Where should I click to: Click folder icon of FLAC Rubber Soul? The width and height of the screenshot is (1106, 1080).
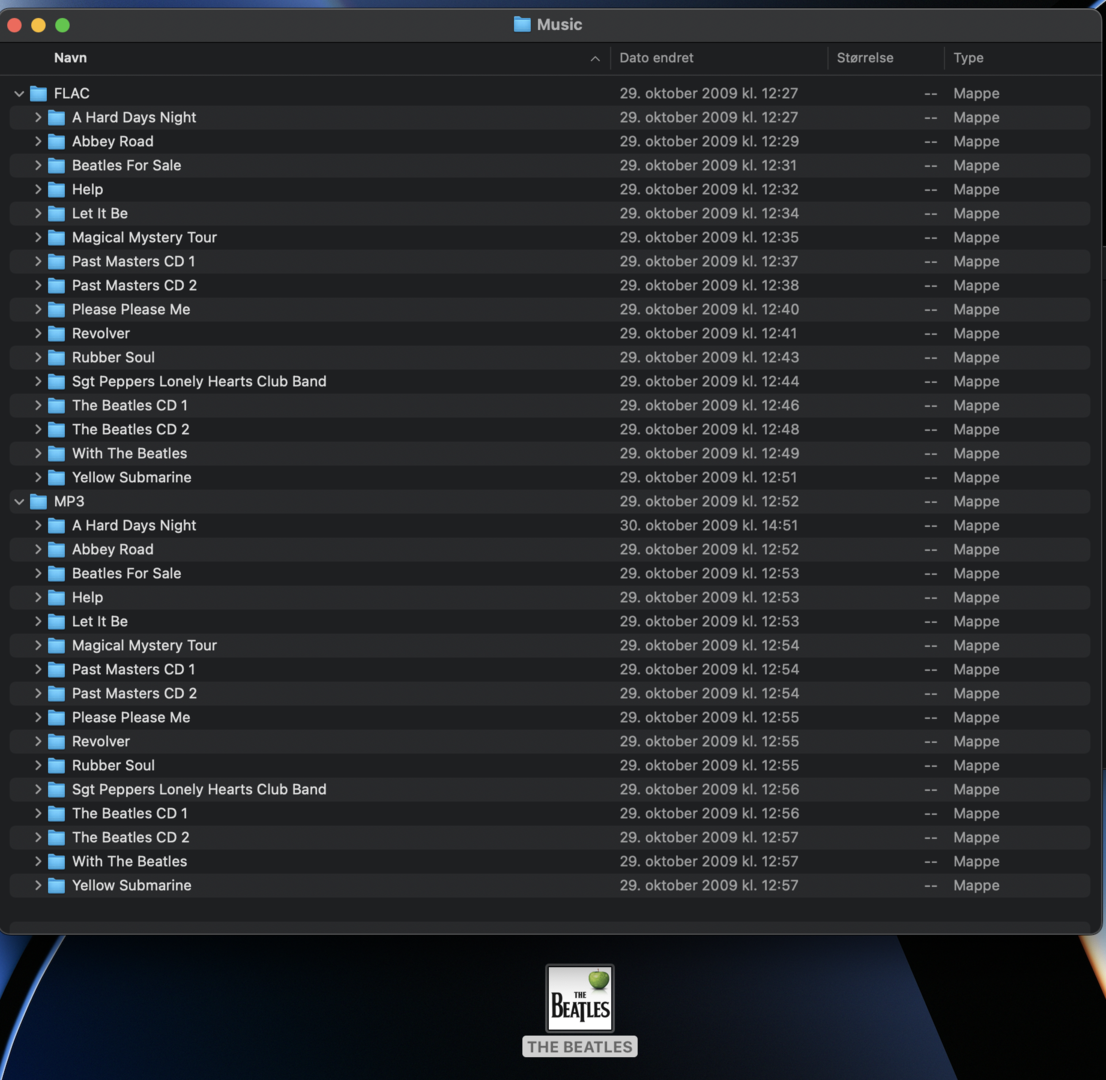pyautogui.click(x=56, y=357)
